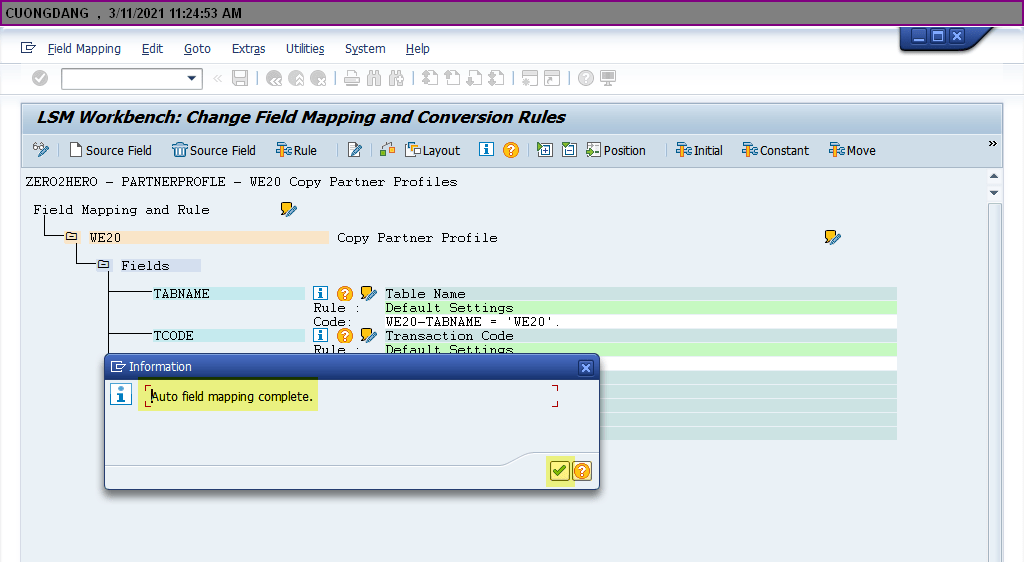Collapse the WE20 folder node
Image resolution: width=1024 pixels, height=562 pixels.
click(71, 237)
